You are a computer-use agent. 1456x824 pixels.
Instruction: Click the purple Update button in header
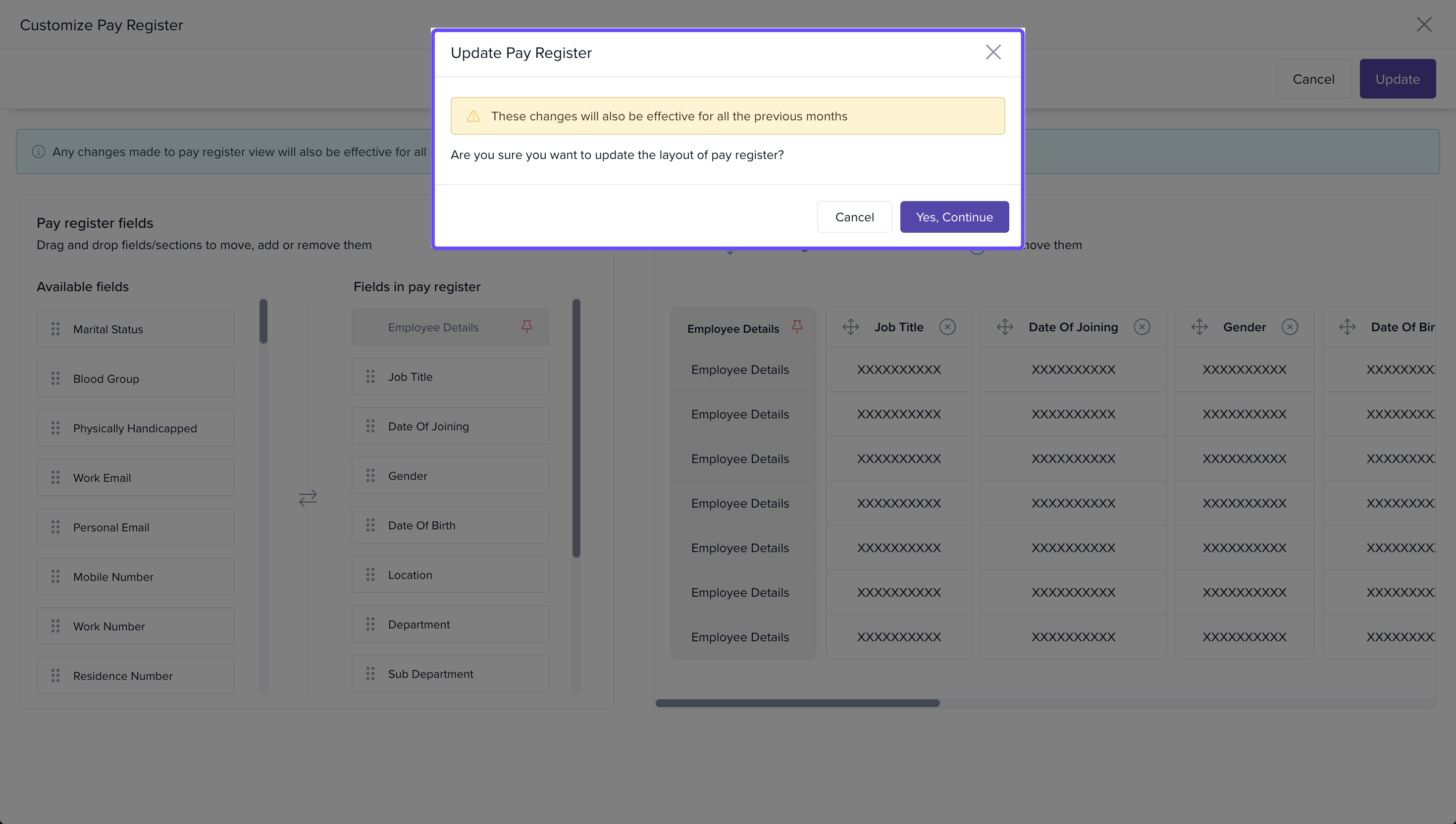1397,79
